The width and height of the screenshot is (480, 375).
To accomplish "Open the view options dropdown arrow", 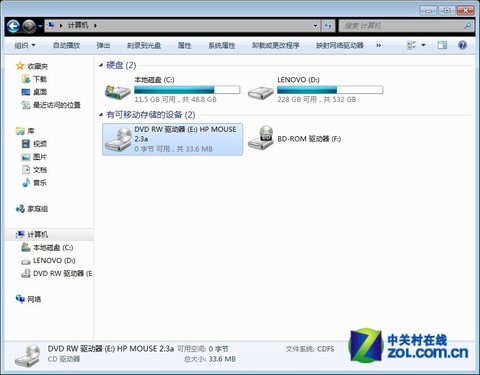I will coord(423,45).
